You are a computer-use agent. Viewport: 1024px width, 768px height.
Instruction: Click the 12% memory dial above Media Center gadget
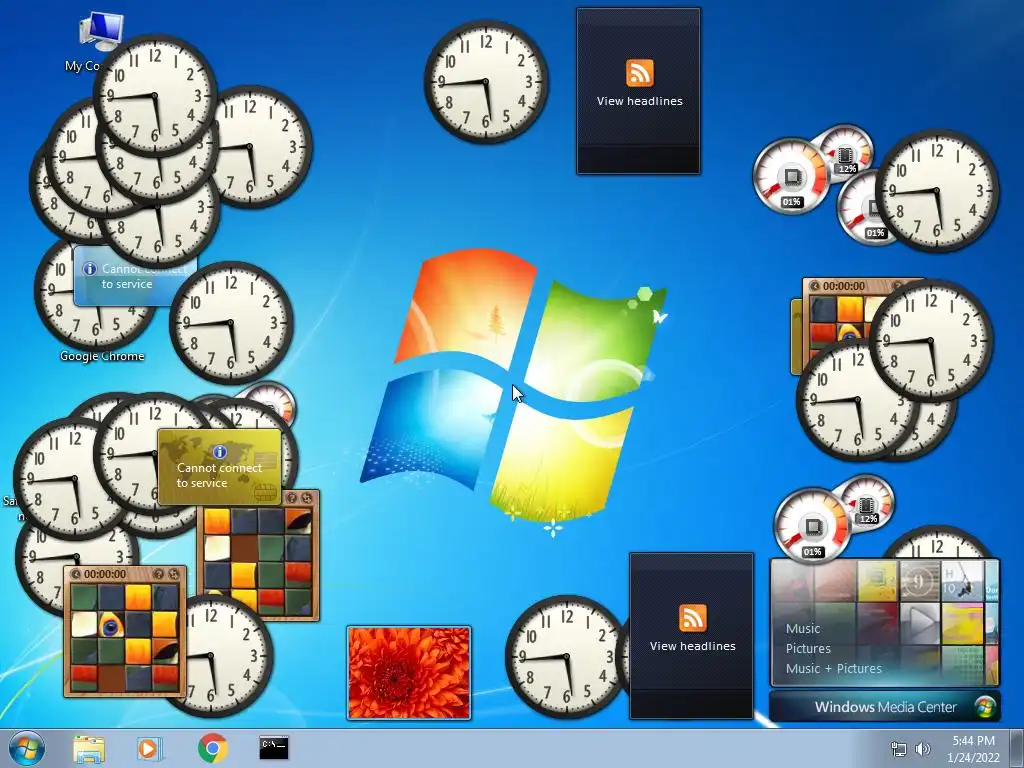867,502
